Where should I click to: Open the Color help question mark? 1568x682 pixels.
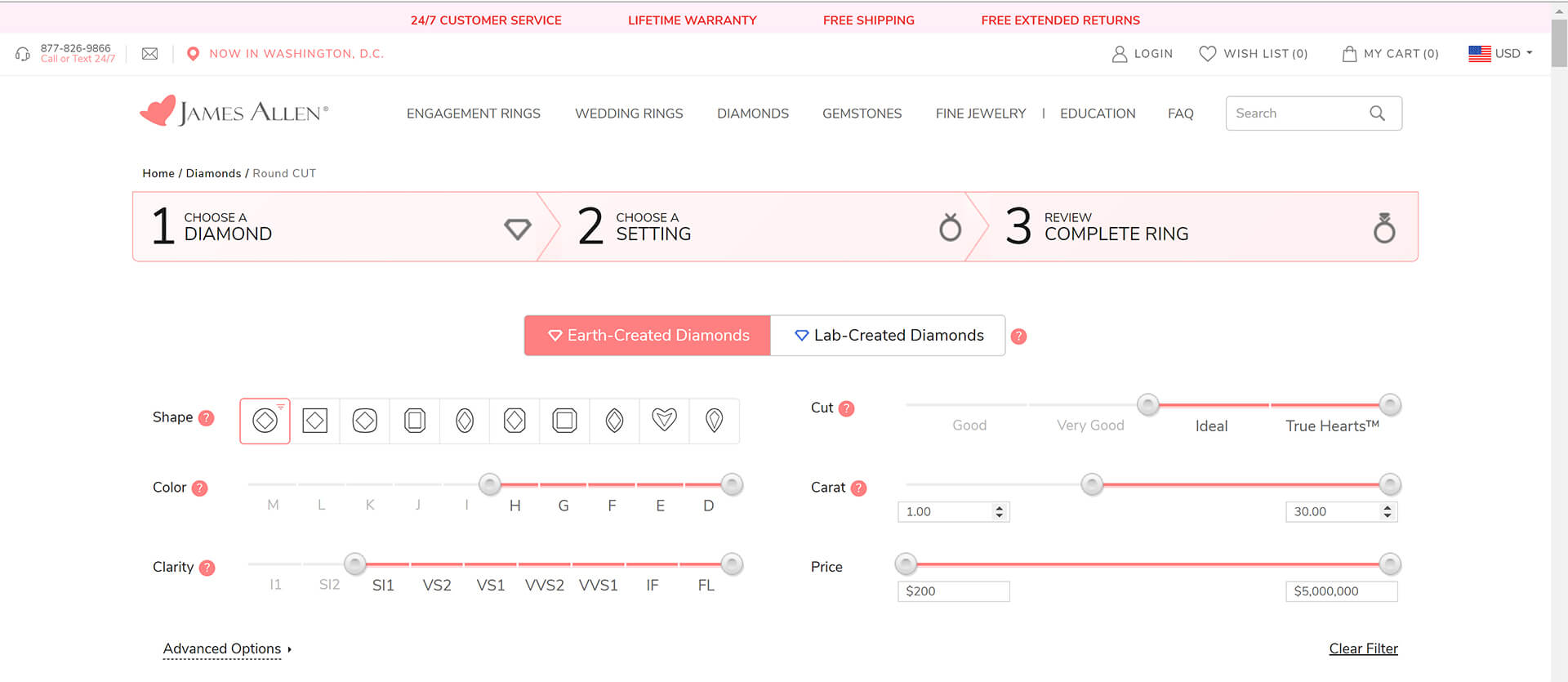[x=199, y=488]
